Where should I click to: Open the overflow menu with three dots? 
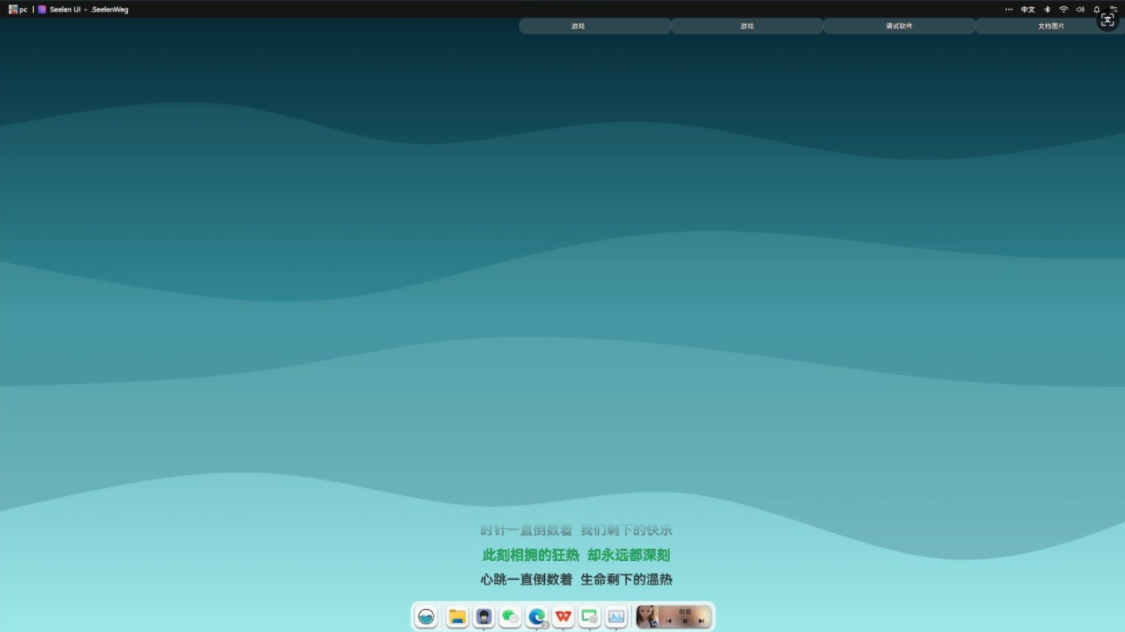click(x=1008, y=9)
